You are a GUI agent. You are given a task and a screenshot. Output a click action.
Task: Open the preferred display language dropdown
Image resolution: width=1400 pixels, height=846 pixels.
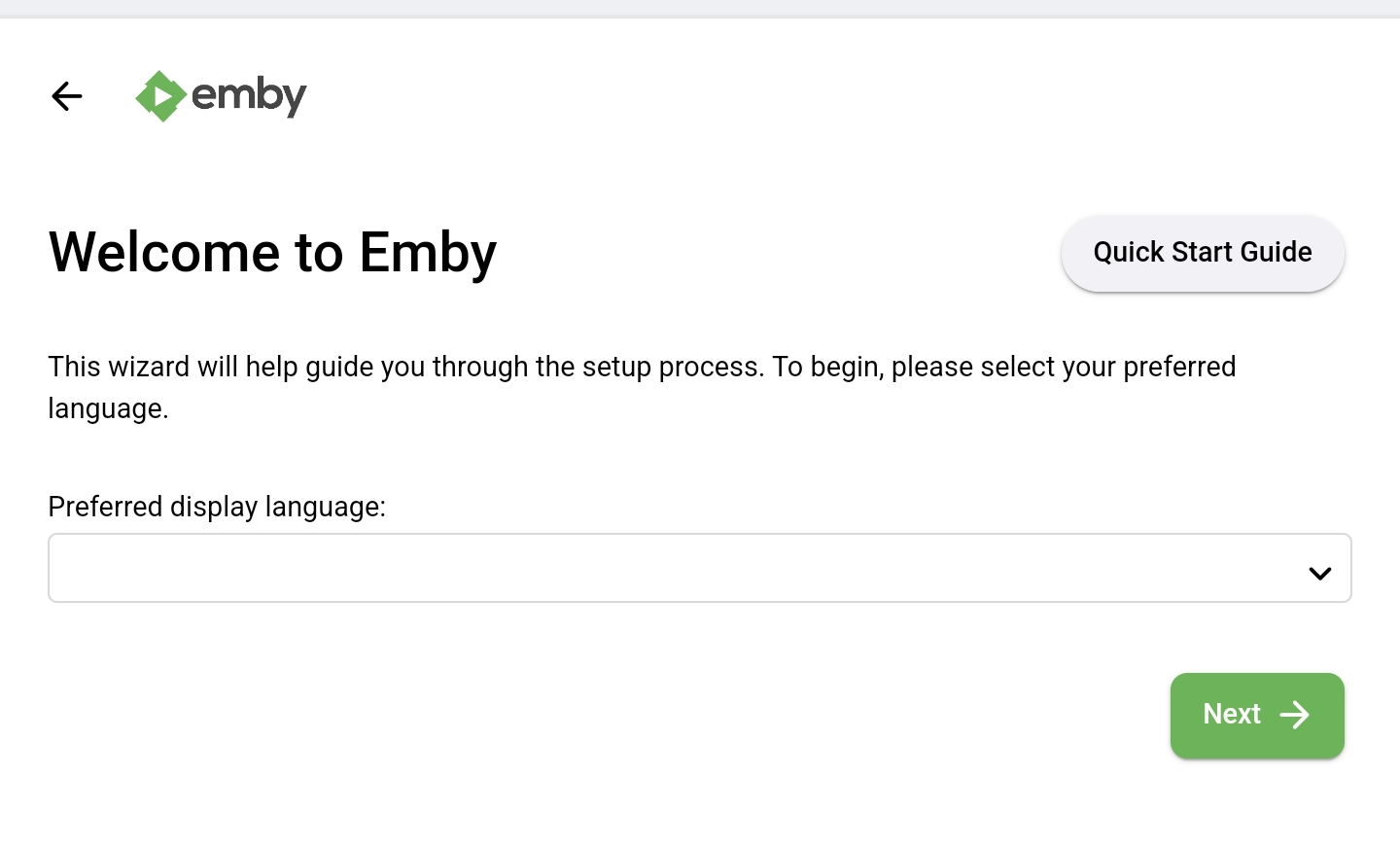tap(699, 568)
